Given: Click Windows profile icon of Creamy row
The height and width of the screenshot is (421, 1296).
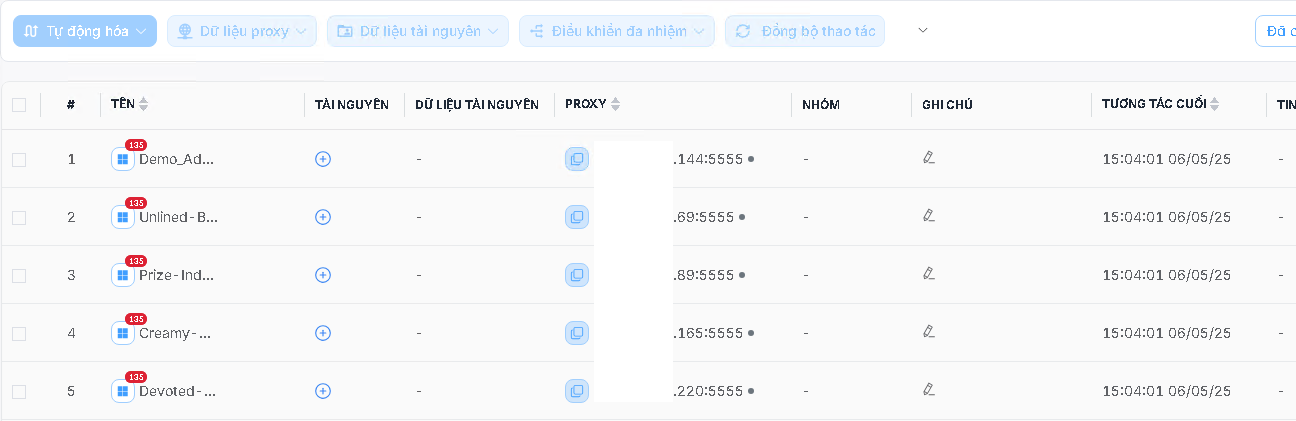Looking at the screenshot, I should point(122,333).
